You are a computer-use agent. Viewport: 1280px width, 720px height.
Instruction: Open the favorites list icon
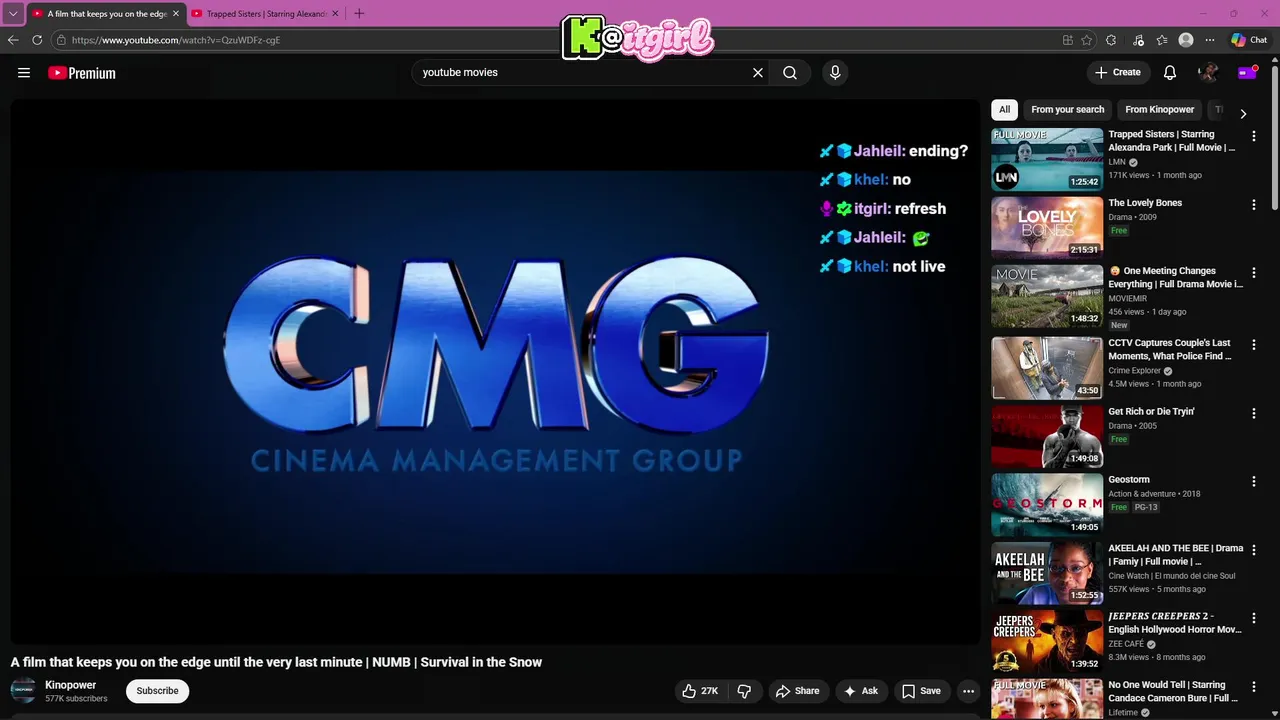point(1162,40)
